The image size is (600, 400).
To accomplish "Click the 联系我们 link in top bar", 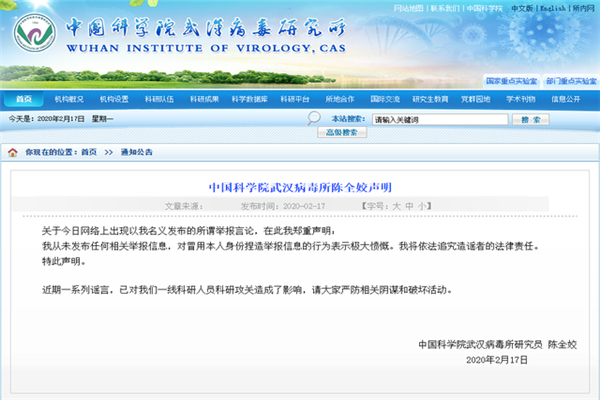I will pos(446,8).
